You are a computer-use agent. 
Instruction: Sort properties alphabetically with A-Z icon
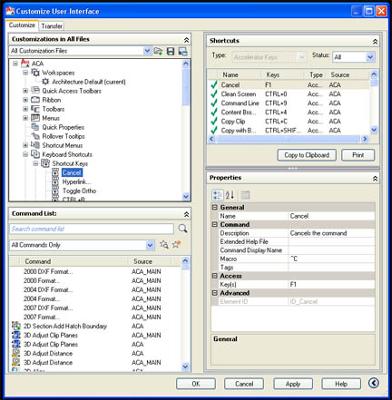(x=230, y=195)
